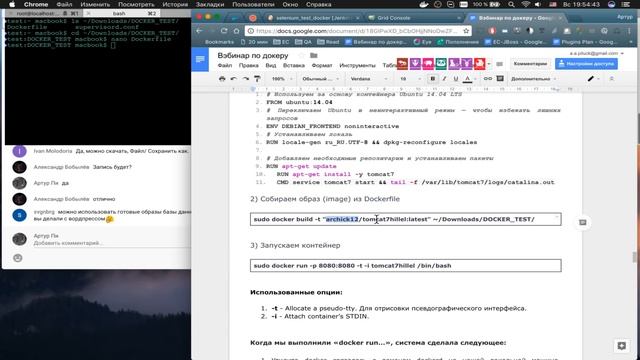This screenshot has width=640, height=360.
Task: Toggle italic formatting
Action: 444,79
